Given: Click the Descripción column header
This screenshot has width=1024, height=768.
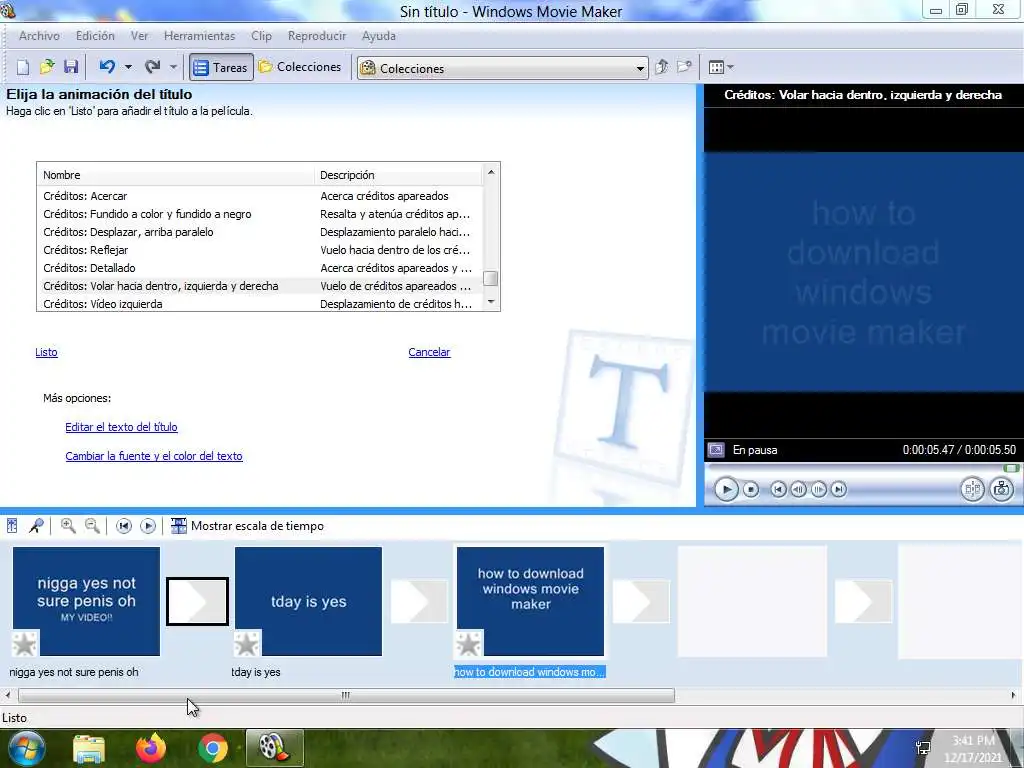Looking at the screenshot, I should coord(398,175).
